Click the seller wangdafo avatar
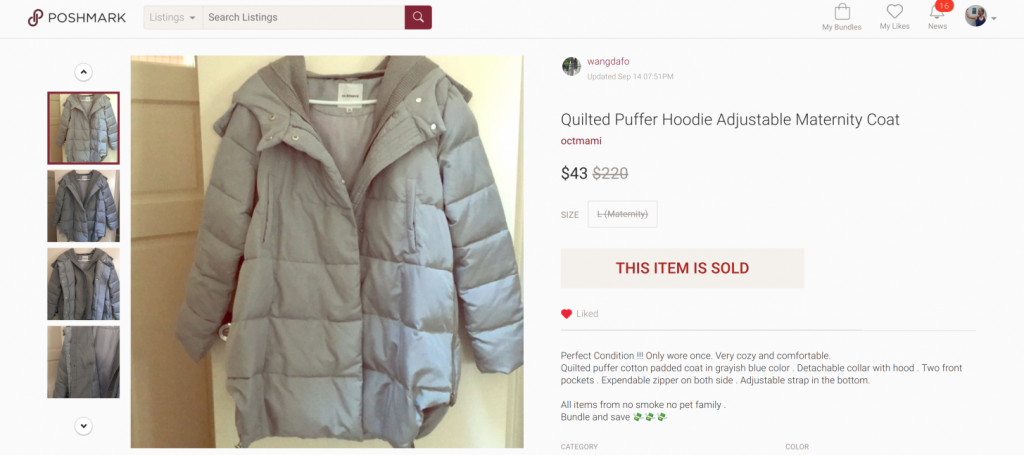This screenshot has width=1024, height=455. click(571, 67)
